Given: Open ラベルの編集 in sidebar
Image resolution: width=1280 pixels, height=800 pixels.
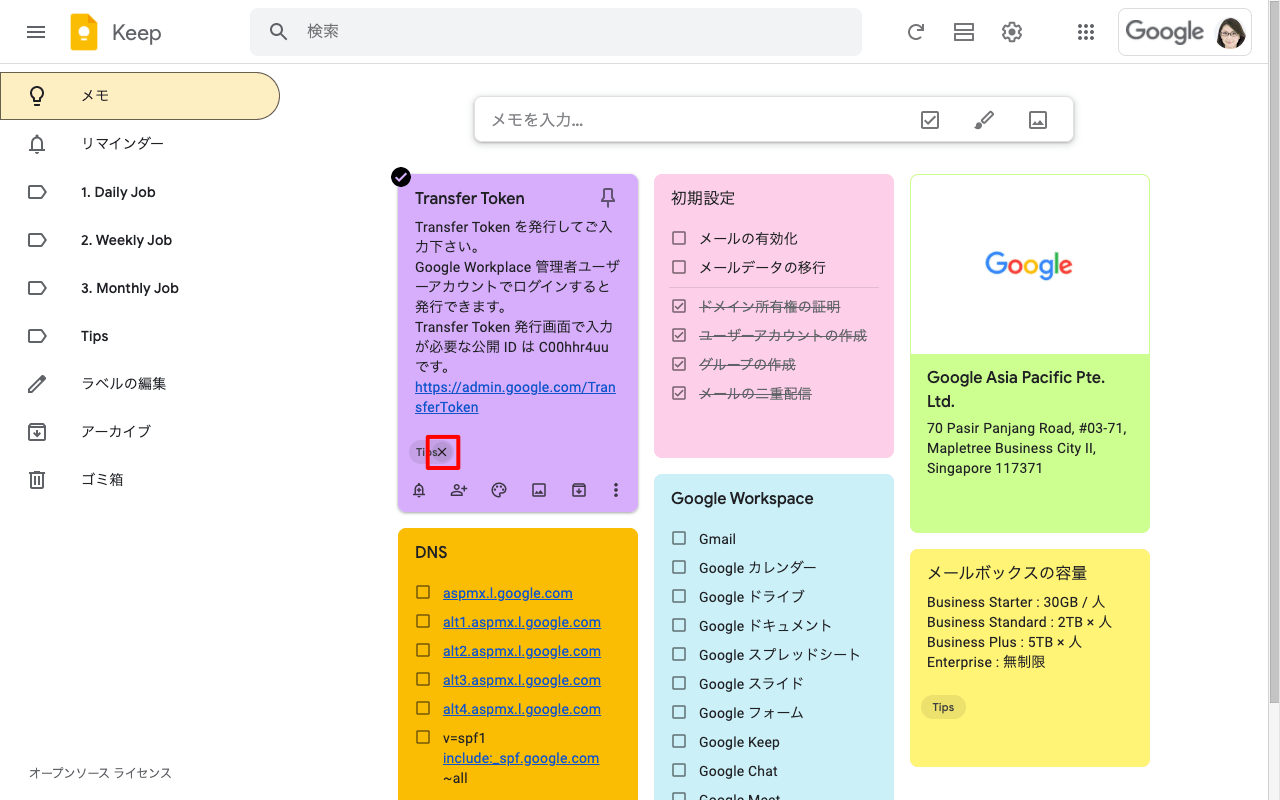Looking at the screenshot, I should pos(140,384).
